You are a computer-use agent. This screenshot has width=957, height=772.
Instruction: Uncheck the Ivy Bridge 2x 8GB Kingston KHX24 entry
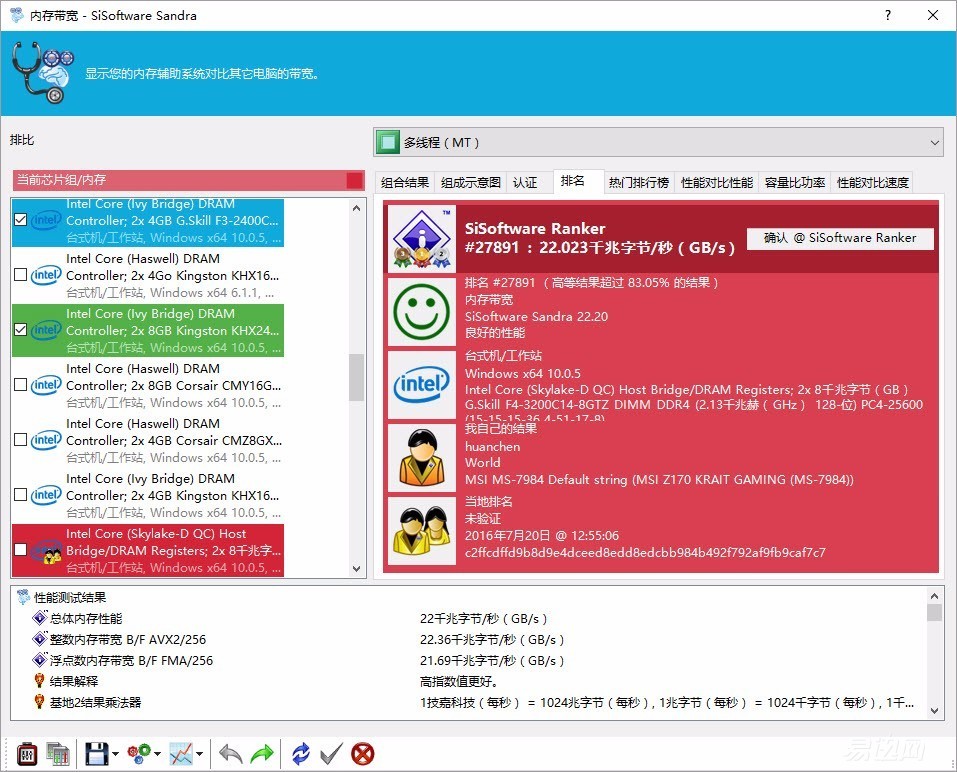pos(20,330)
